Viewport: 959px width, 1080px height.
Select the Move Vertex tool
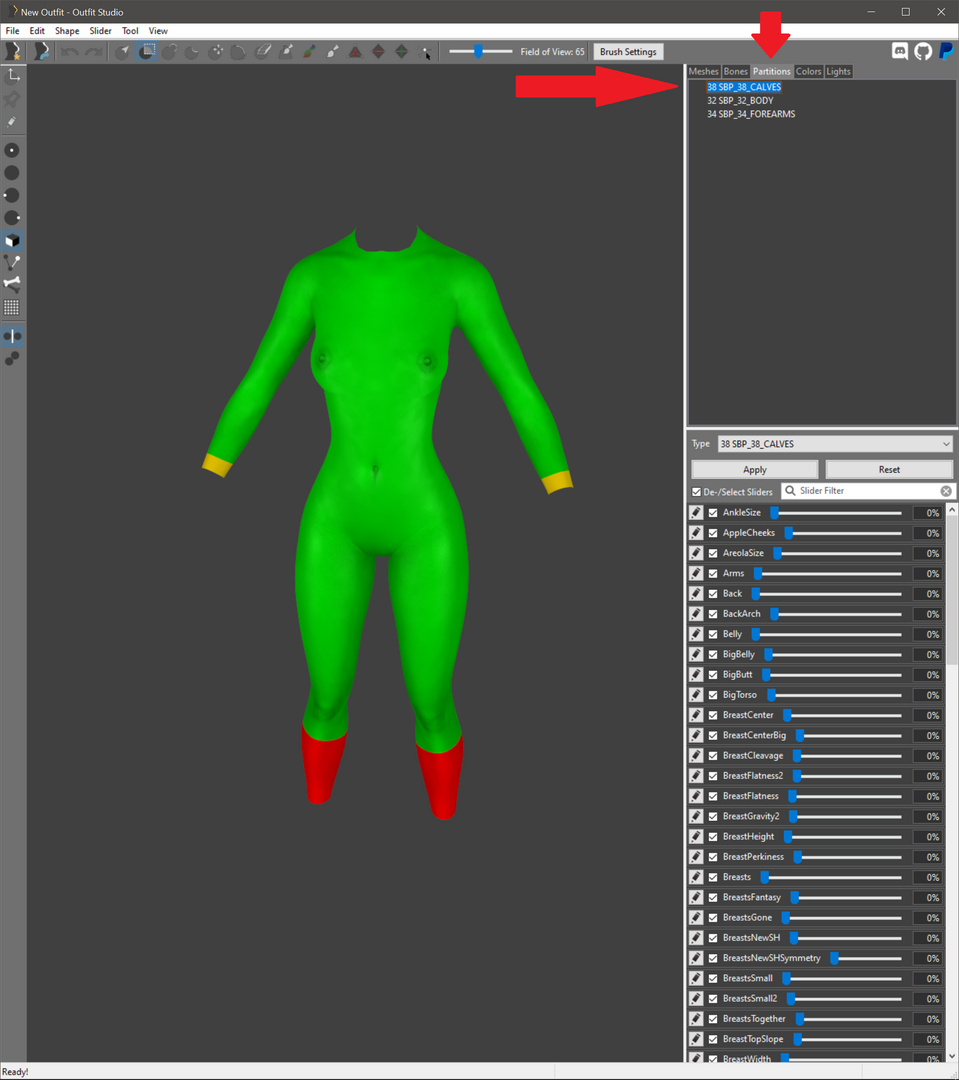[425, 52]
